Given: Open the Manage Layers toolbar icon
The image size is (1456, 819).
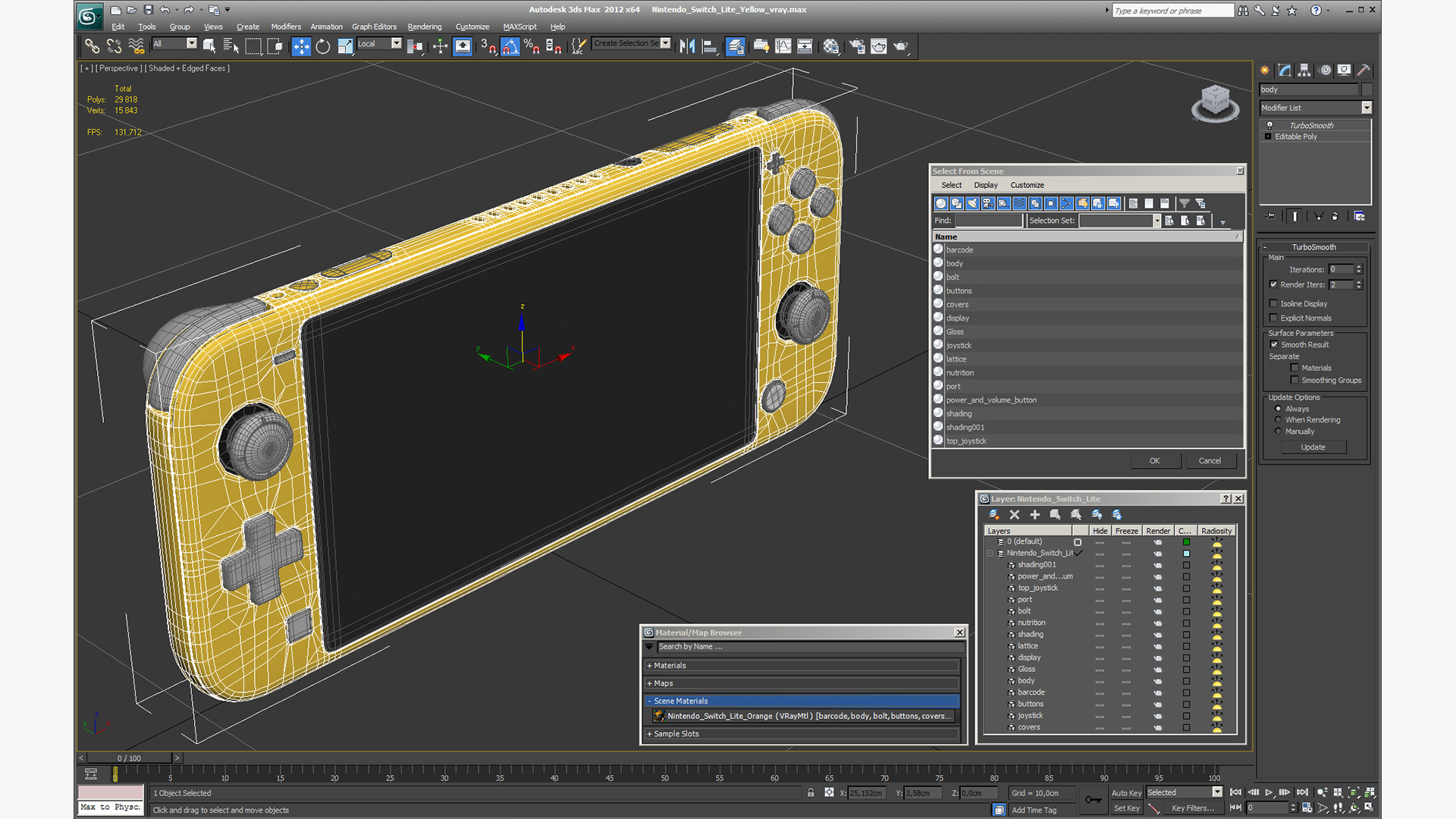Looking at the screenshot, I should [735, 46].
